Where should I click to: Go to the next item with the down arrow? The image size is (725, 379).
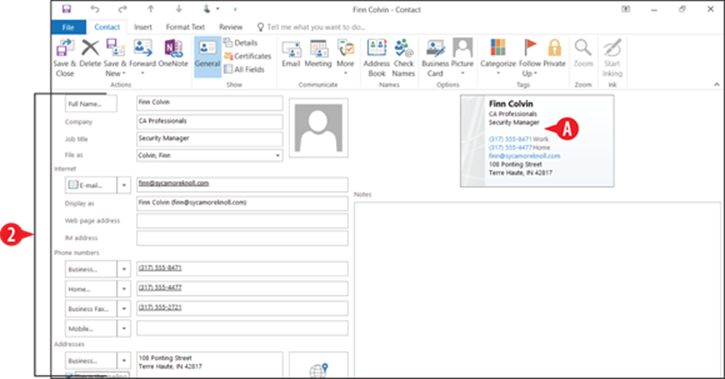pos(179,9)
